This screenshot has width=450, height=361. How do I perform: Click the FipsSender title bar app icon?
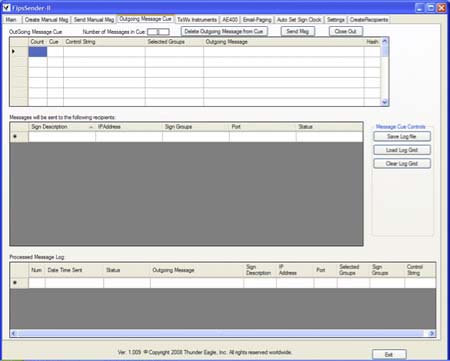[x=6, y=7]
